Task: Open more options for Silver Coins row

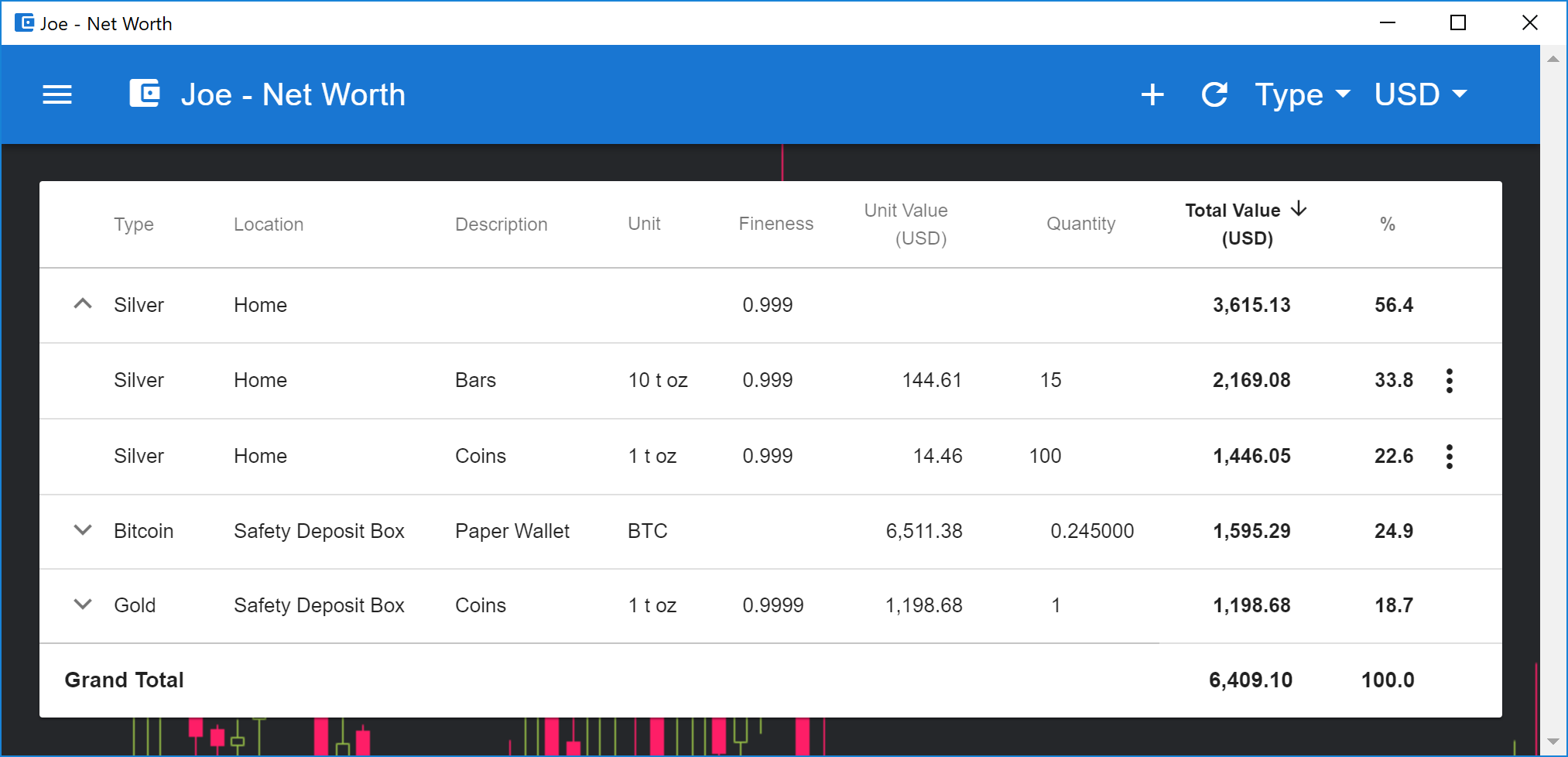Action: click(1450, 456)
